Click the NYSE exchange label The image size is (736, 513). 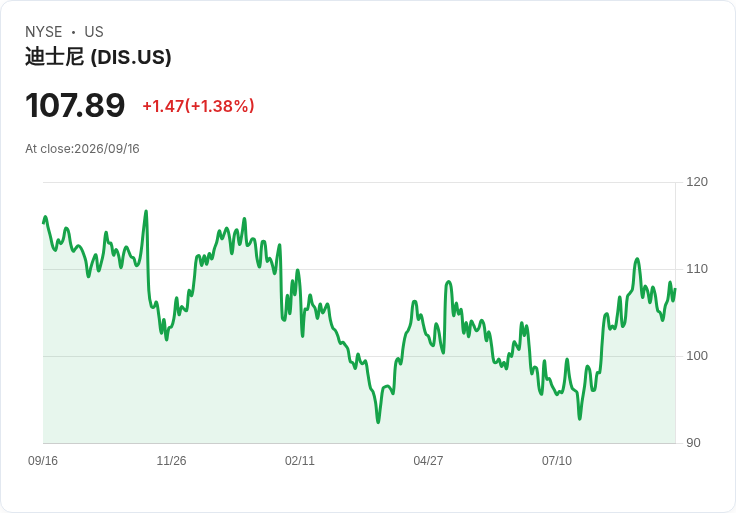tap(44, 32)
